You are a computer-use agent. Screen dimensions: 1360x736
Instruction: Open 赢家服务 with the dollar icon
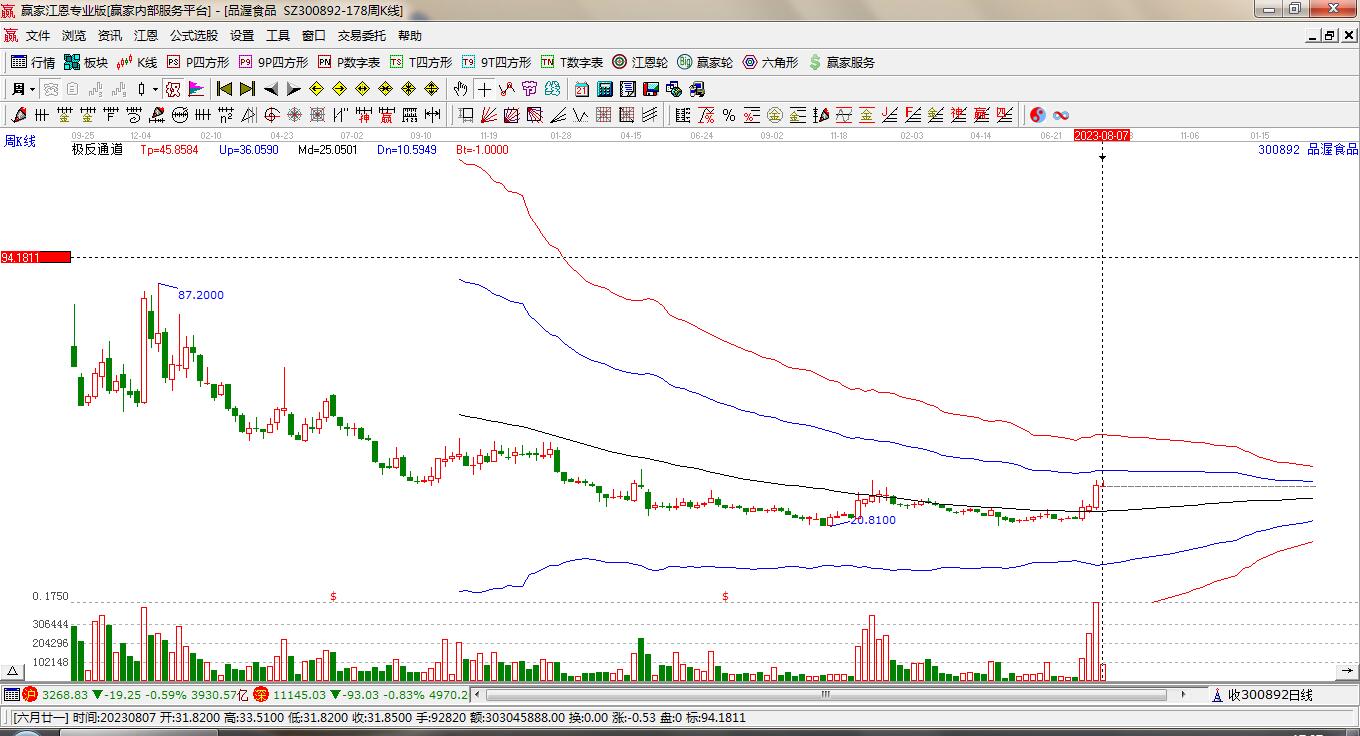pos(841,62)
